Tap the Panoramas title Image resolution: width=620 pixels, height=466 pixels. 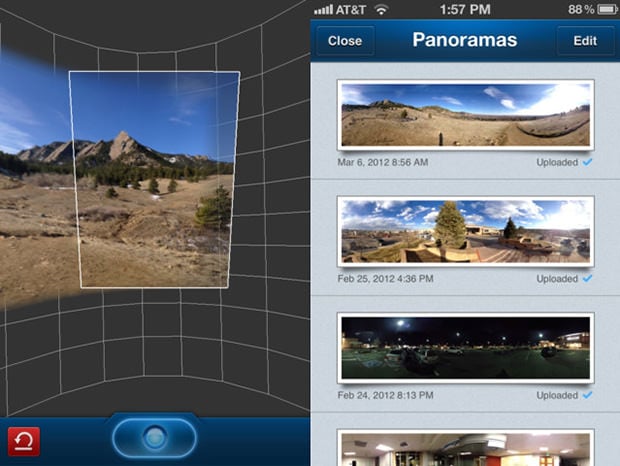tap(465, 40)
